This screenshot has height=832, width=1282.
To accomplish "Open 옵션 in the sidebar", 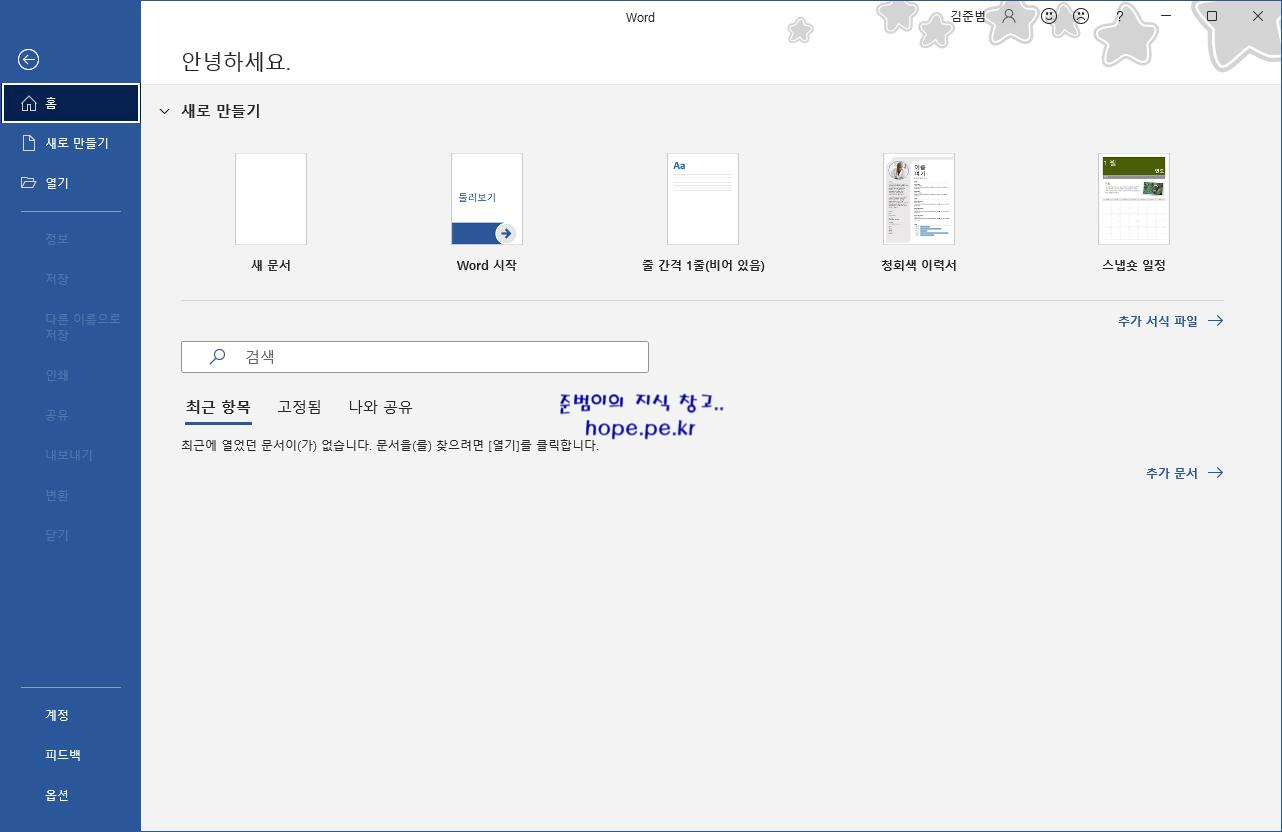I will [x=70, y=795].
